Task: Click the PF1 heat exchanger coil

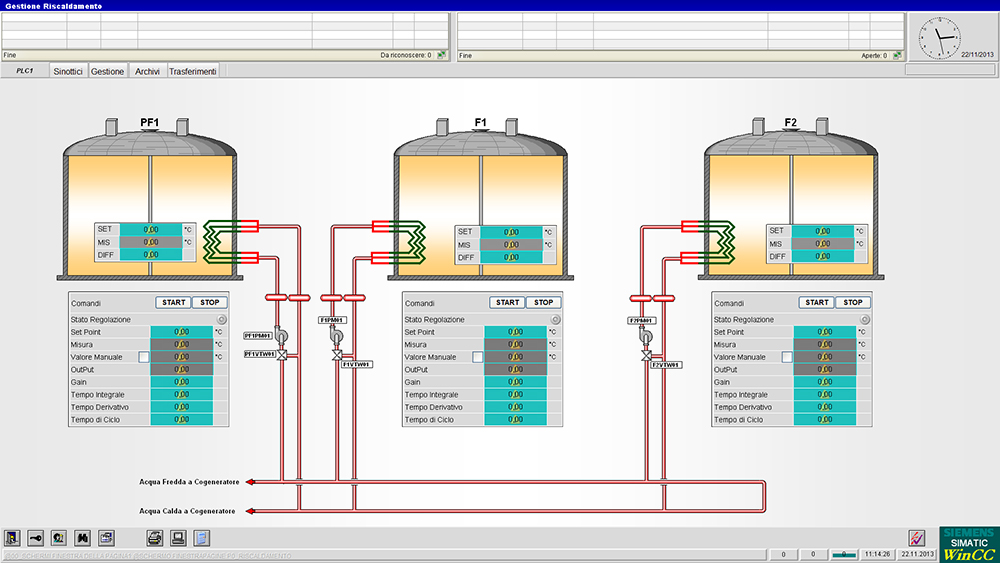Action: (222, 242)
